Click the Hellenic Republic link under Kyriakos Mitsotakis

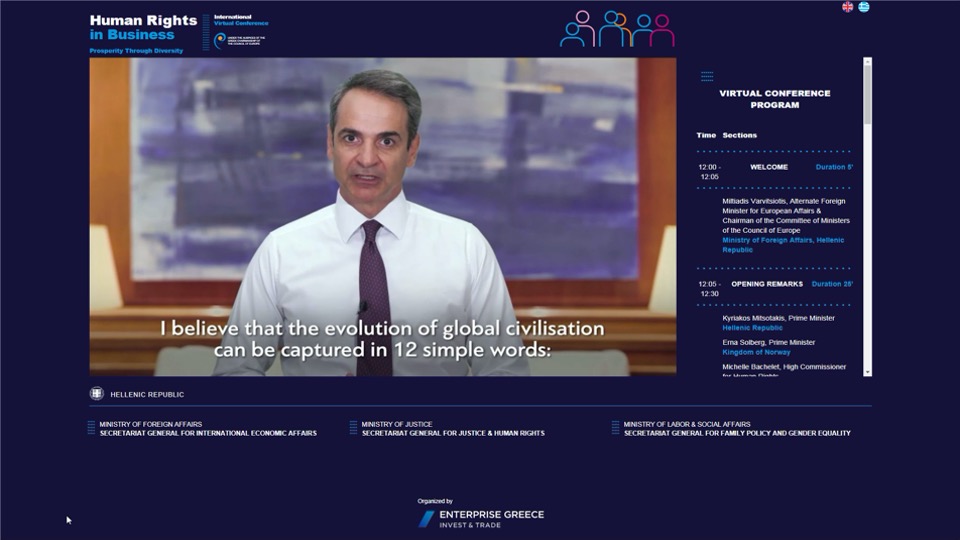click(x=752, y=328)
